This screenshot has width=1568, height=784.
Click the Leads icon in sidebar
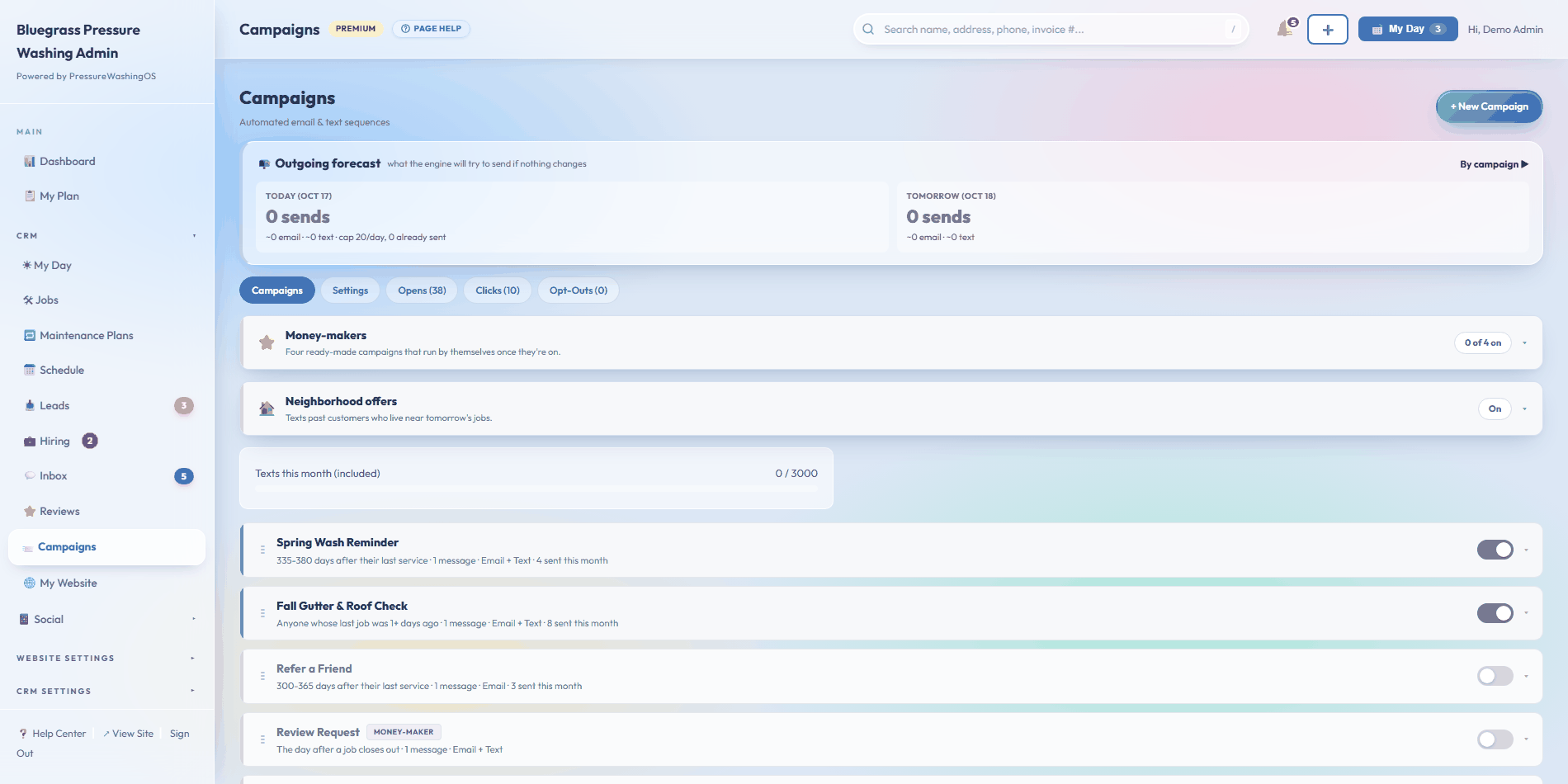[x=30, y=406]
